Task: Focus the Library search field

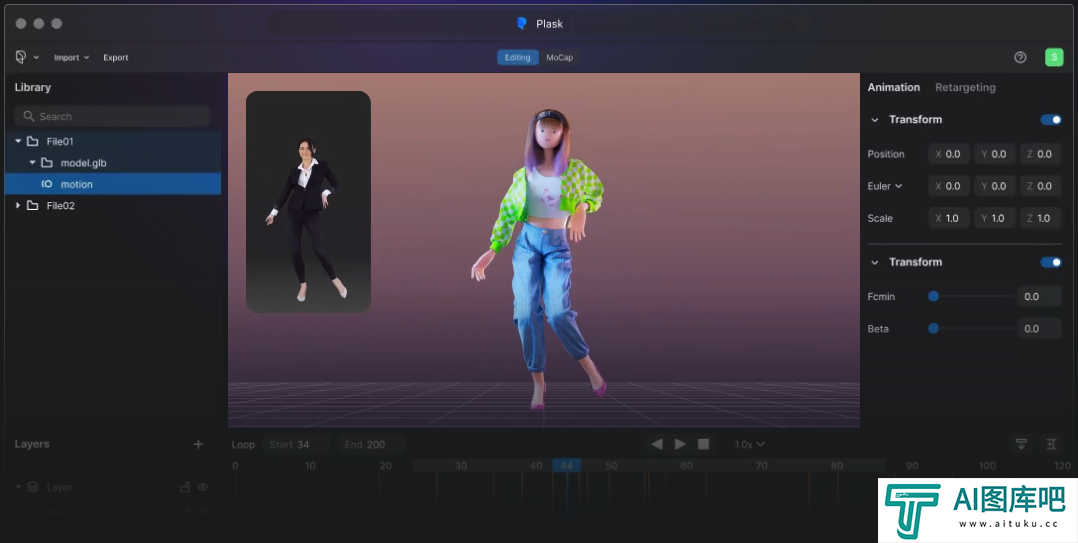Action: pyautogui.click(x=112, y=116)
